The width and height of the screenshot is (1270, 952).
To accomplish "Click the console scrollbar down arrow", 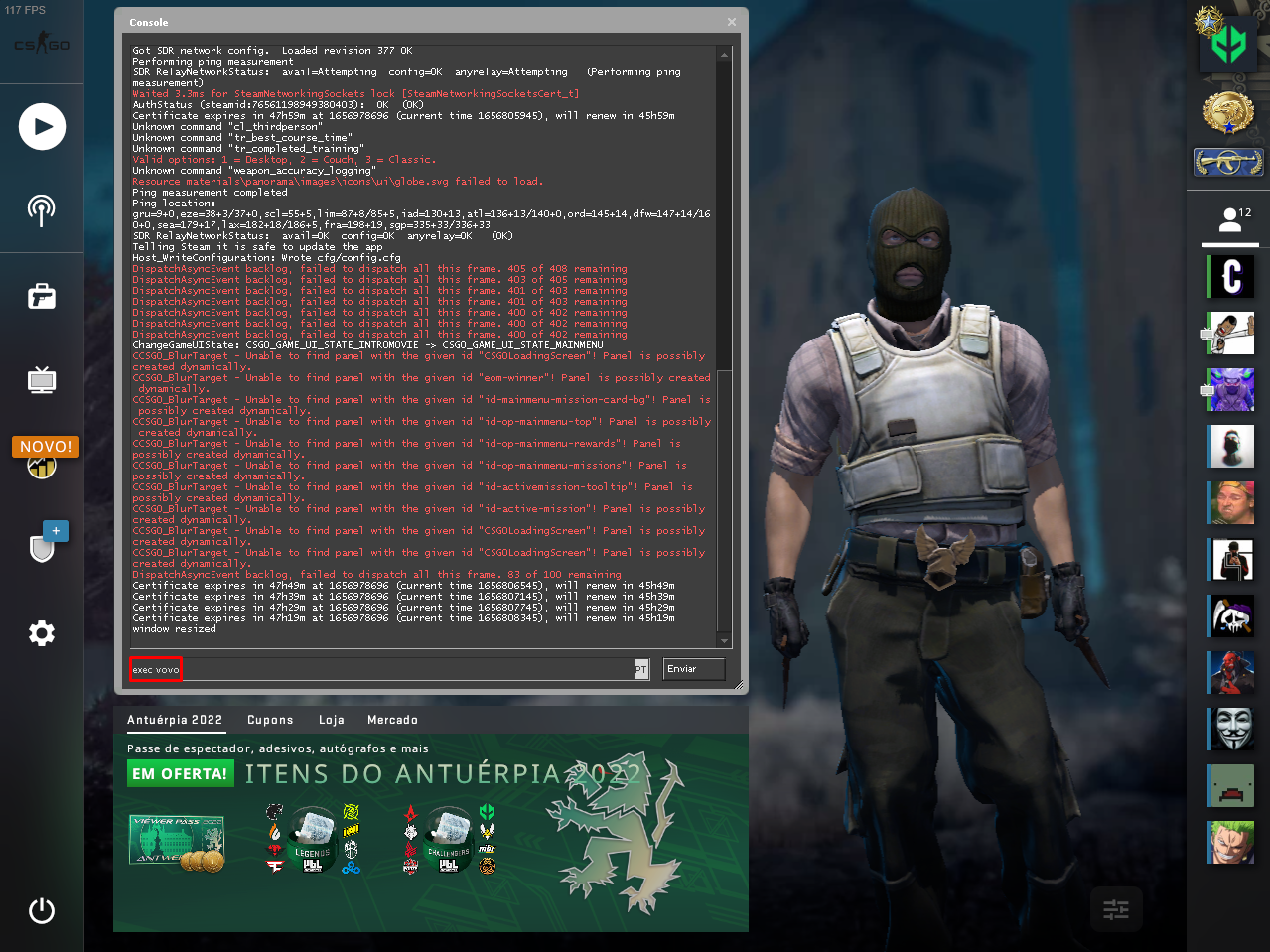I will (724, 640).
